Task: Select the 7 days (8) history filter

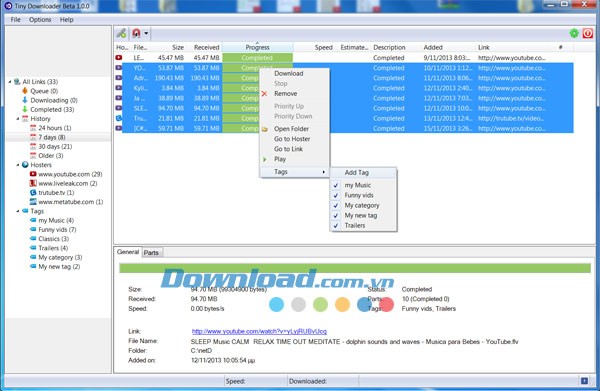Action: coord(52,137)
